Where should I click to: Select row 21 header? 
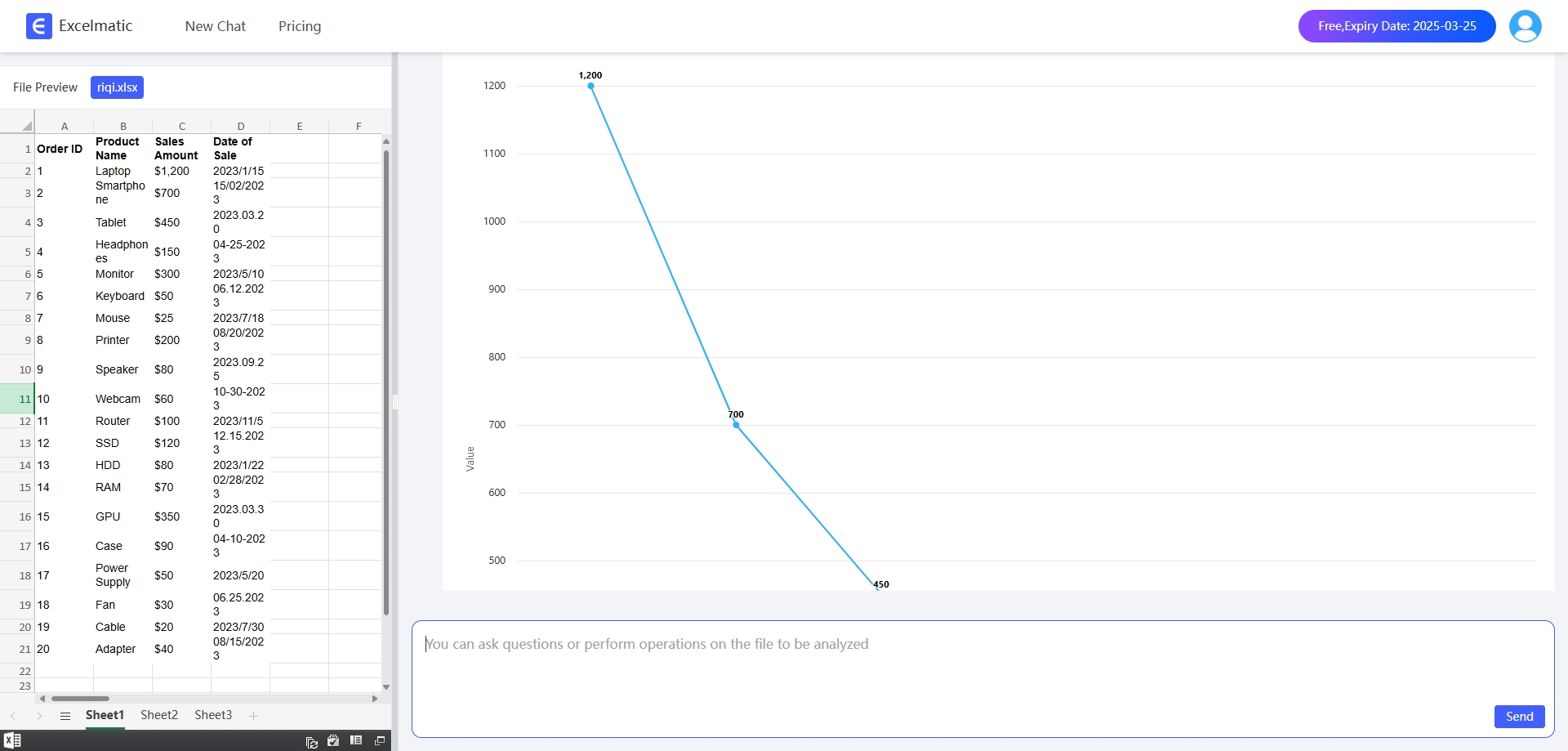17,649
